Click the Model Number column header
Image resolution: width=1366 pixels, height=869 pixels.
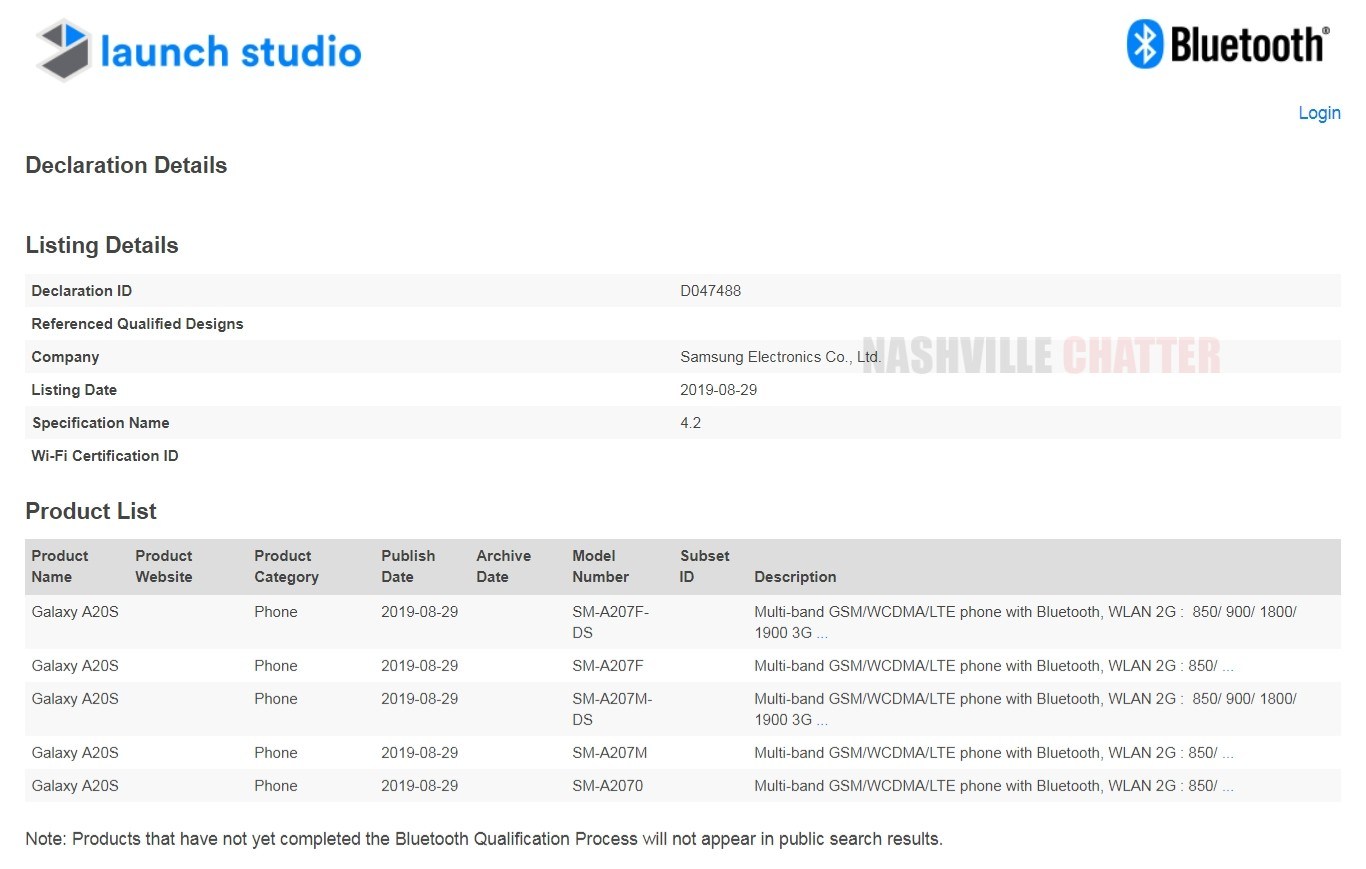[601, 566]
